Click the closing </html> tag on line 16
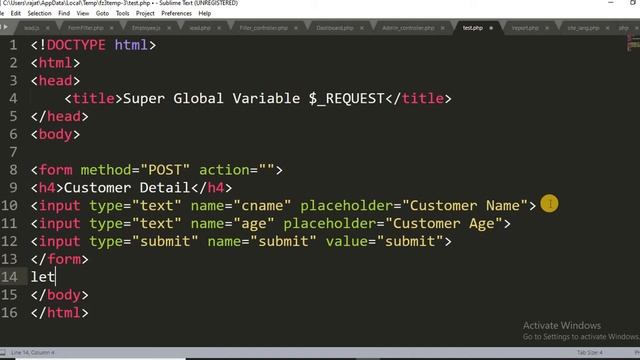Image resolution: width=640 pixels, height=360 pixels. (60, 313)
